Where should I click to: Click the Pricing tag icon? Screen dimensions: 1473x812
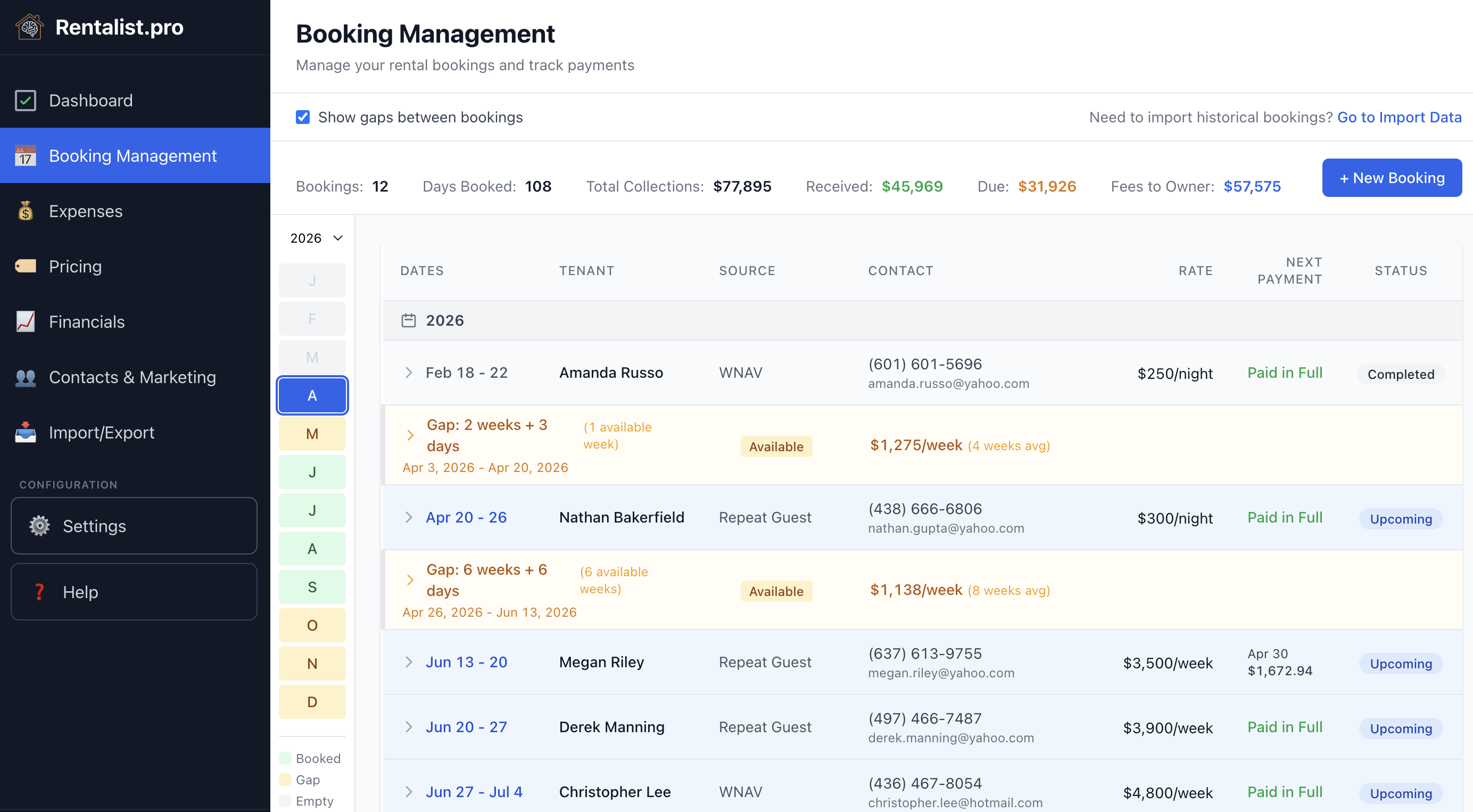[x=25, y=266]
